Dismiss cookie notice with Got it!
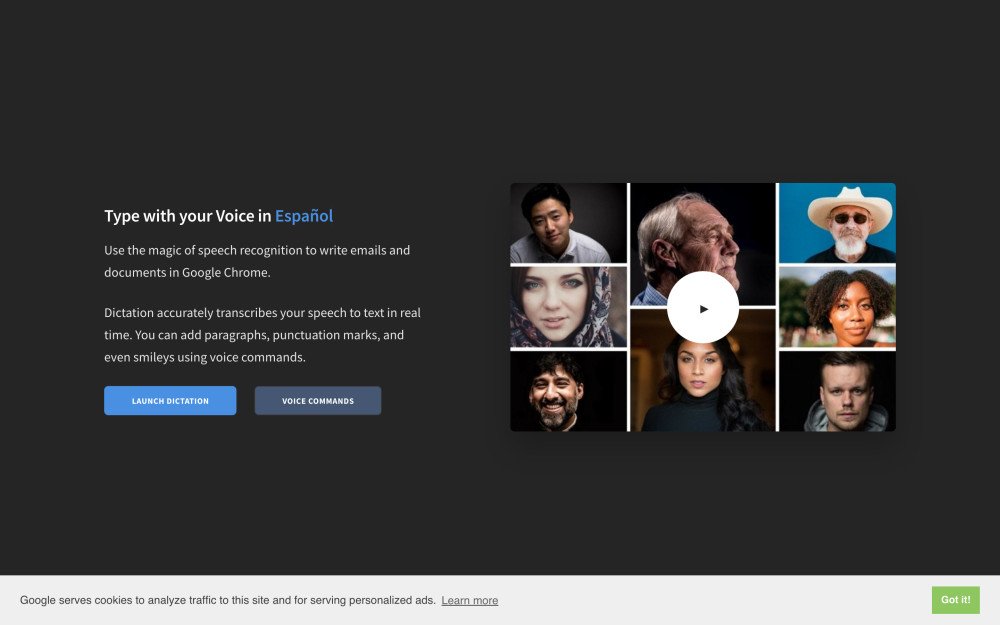 click(x=955, y=600)
